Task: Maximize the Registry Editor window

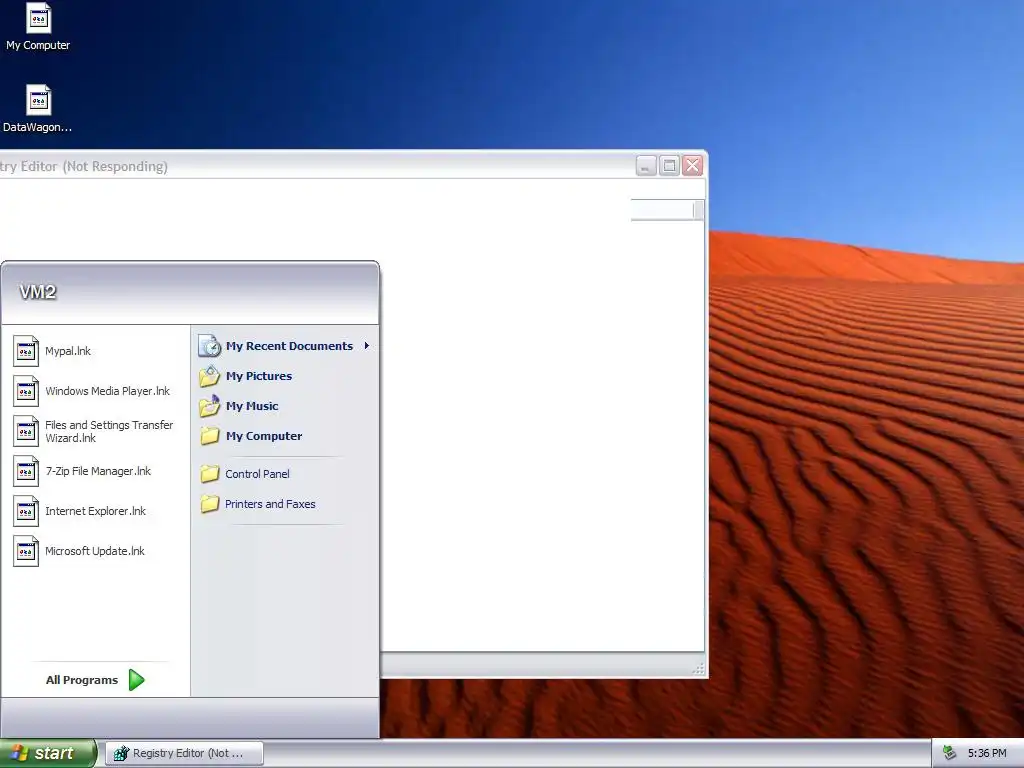Action: pyautogui.click(x=669, y=166)
